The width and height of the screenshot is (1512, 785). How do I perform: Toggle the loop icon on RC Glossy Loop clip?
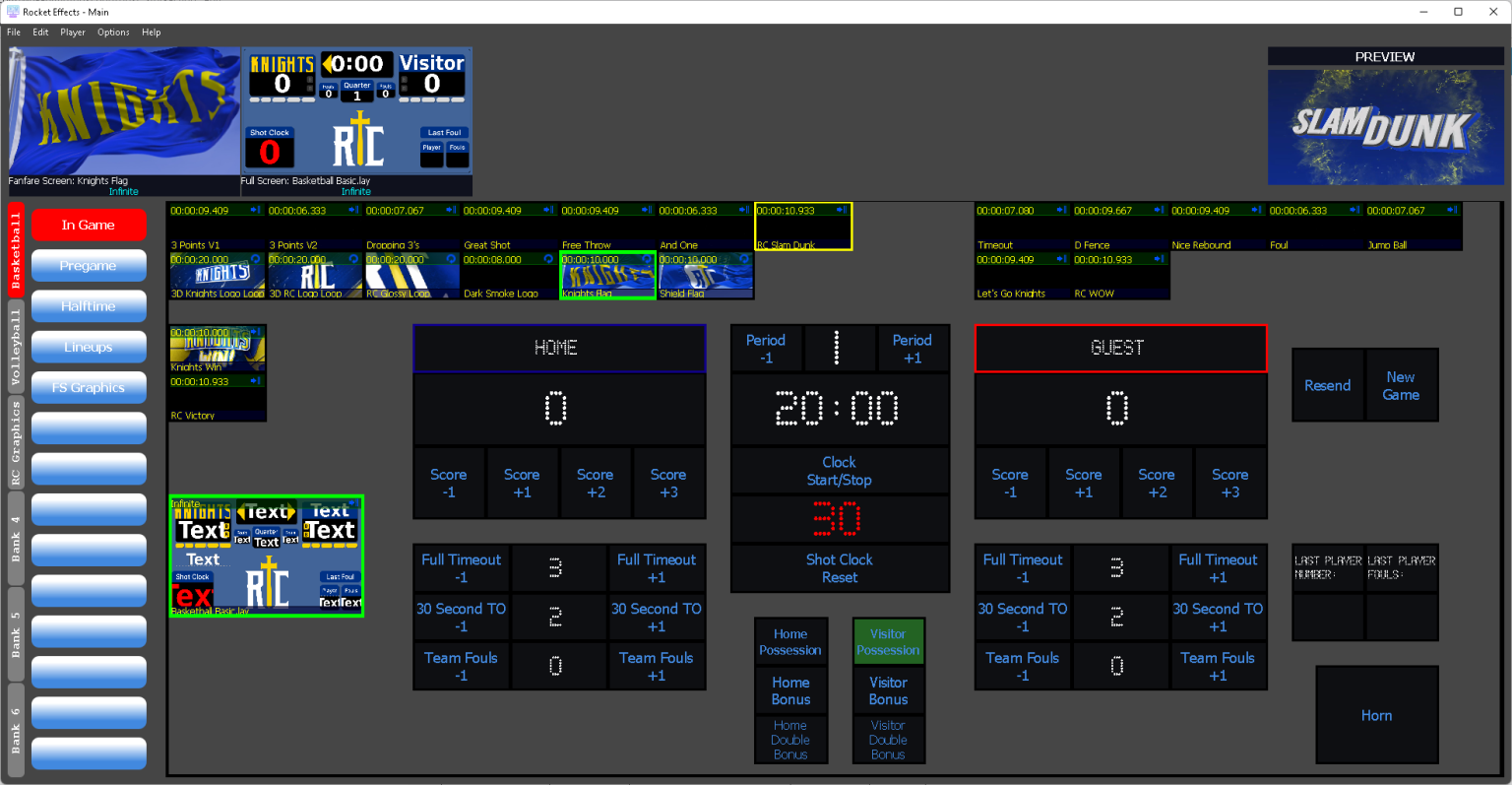point(449,259)
